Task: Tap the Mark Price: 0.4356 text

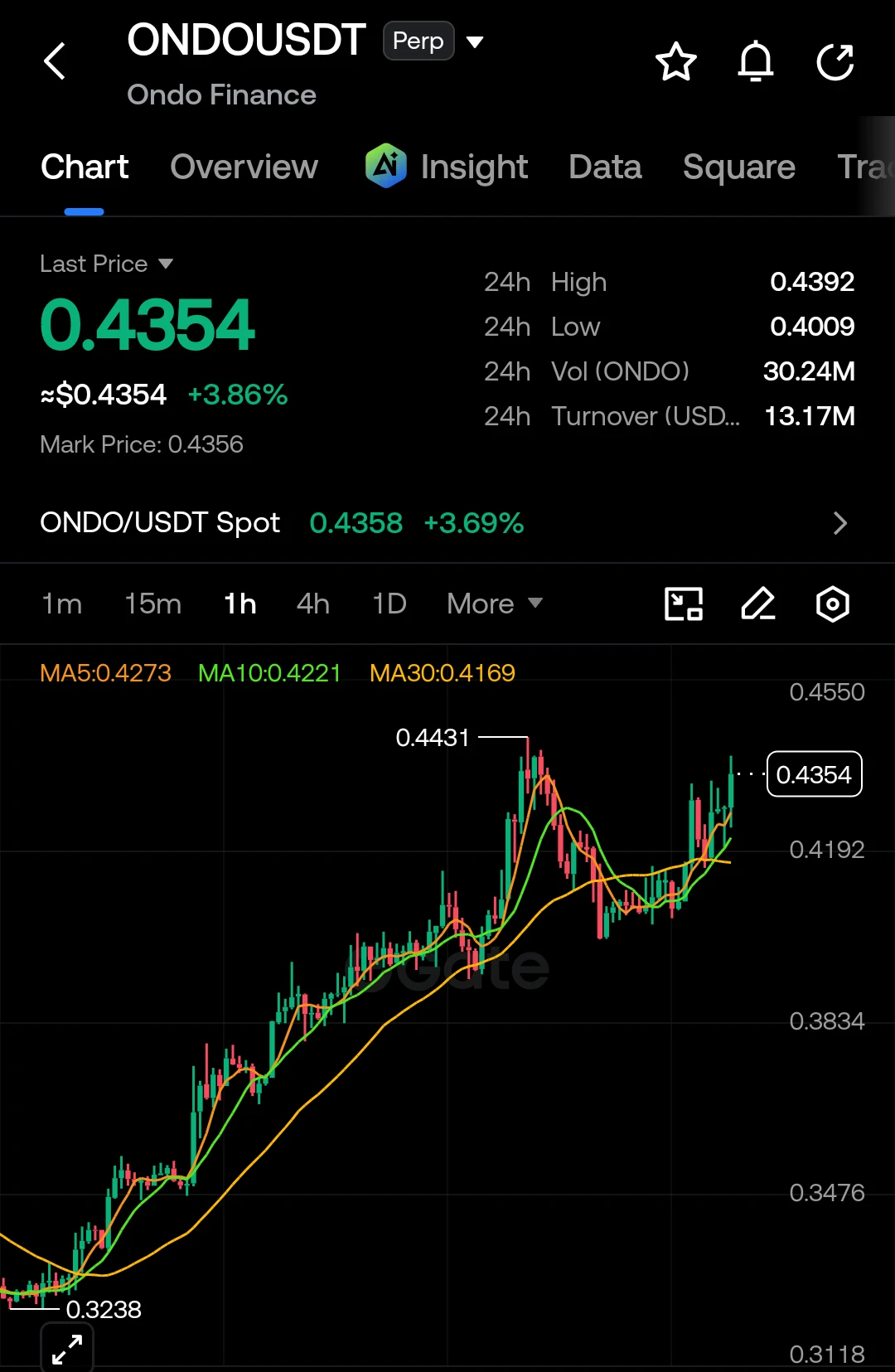Action: click(x=142, y=444)
